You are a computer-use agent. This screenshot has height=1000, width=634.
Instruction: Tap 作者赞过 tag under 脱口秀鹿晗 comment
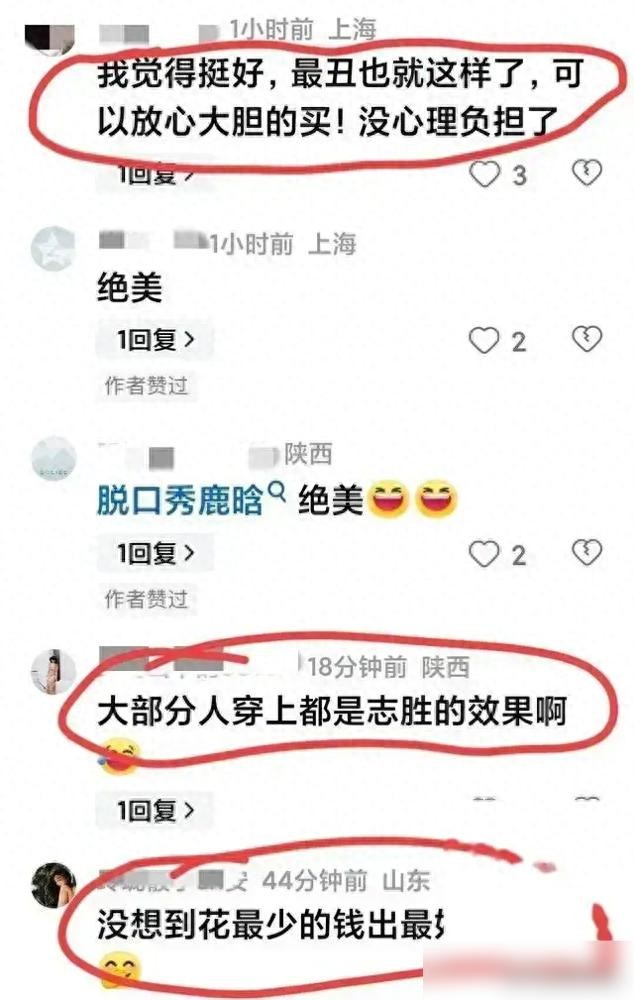click(146, 599)
